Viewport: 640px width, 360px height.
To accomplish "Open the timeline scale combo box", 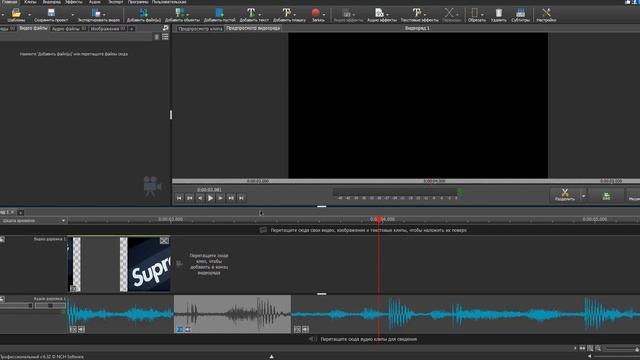I will 33,220.
